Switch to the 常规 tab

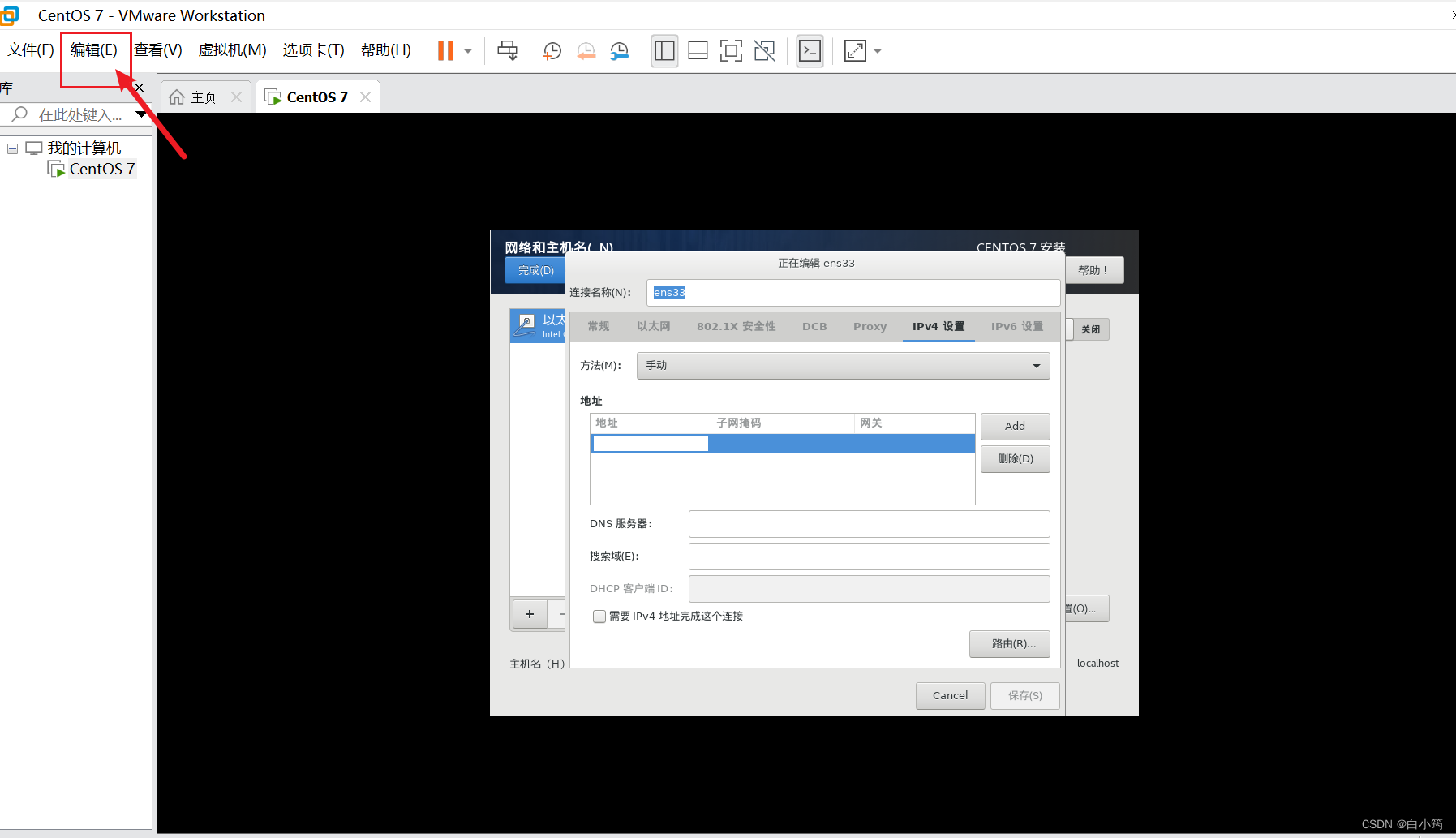[x=599, y=327]
